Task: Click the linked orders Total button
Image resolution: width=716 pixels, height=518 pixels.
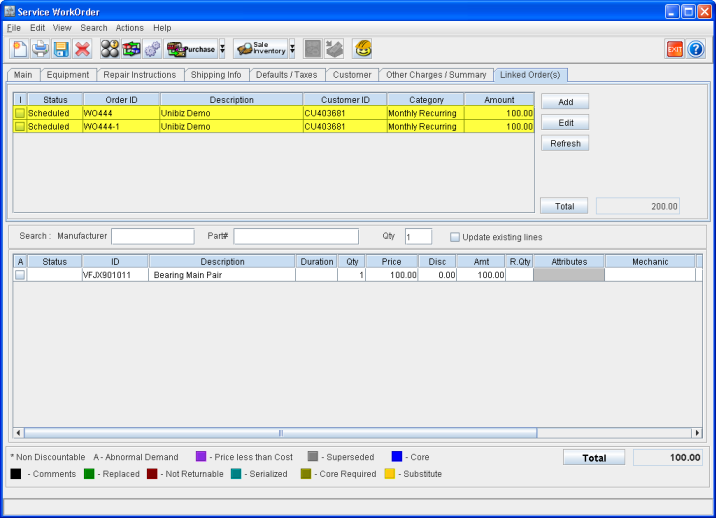Action: coord(564,206)
